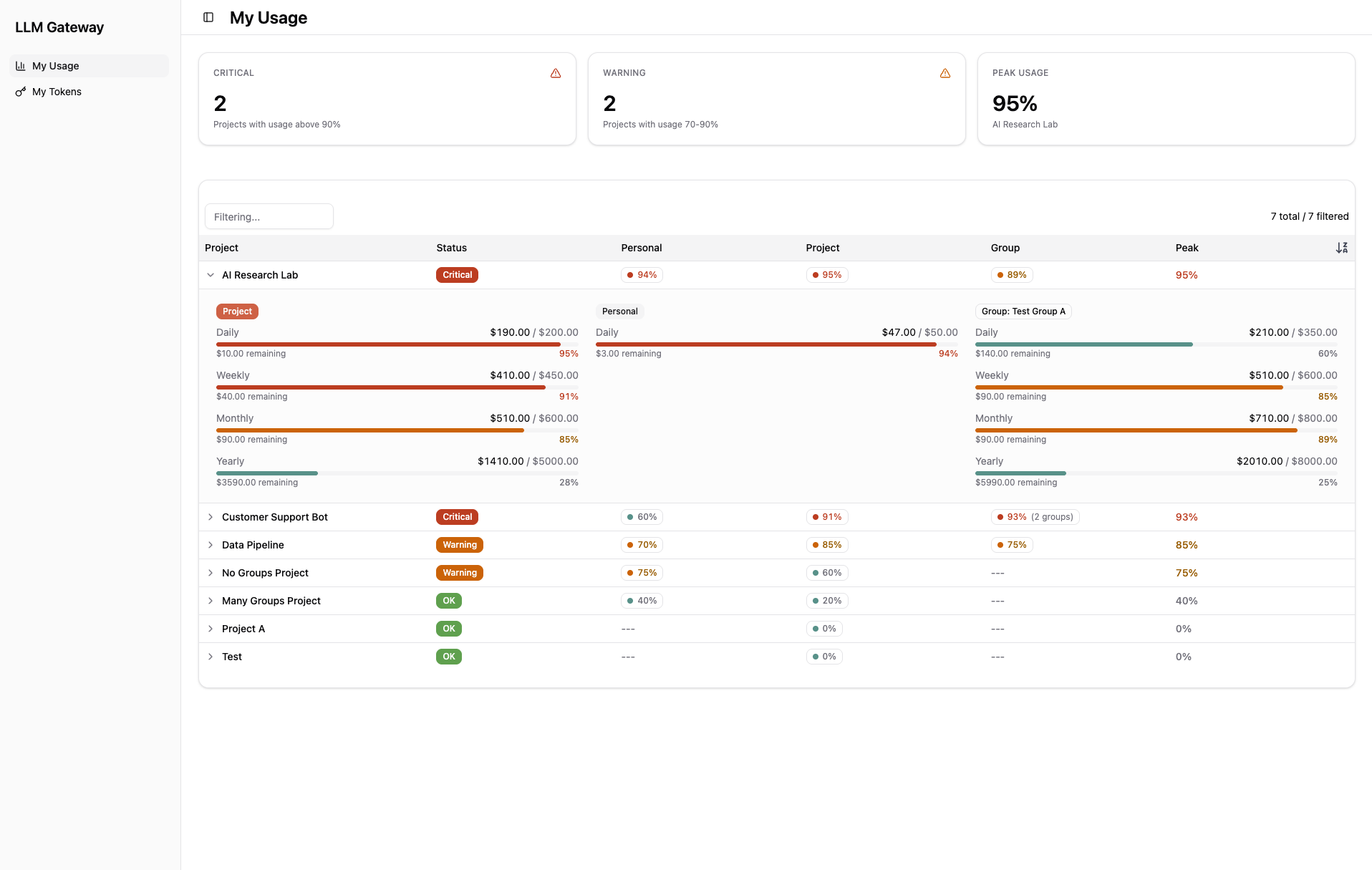Click the Project Weekly progress bar

coord(397,387)
